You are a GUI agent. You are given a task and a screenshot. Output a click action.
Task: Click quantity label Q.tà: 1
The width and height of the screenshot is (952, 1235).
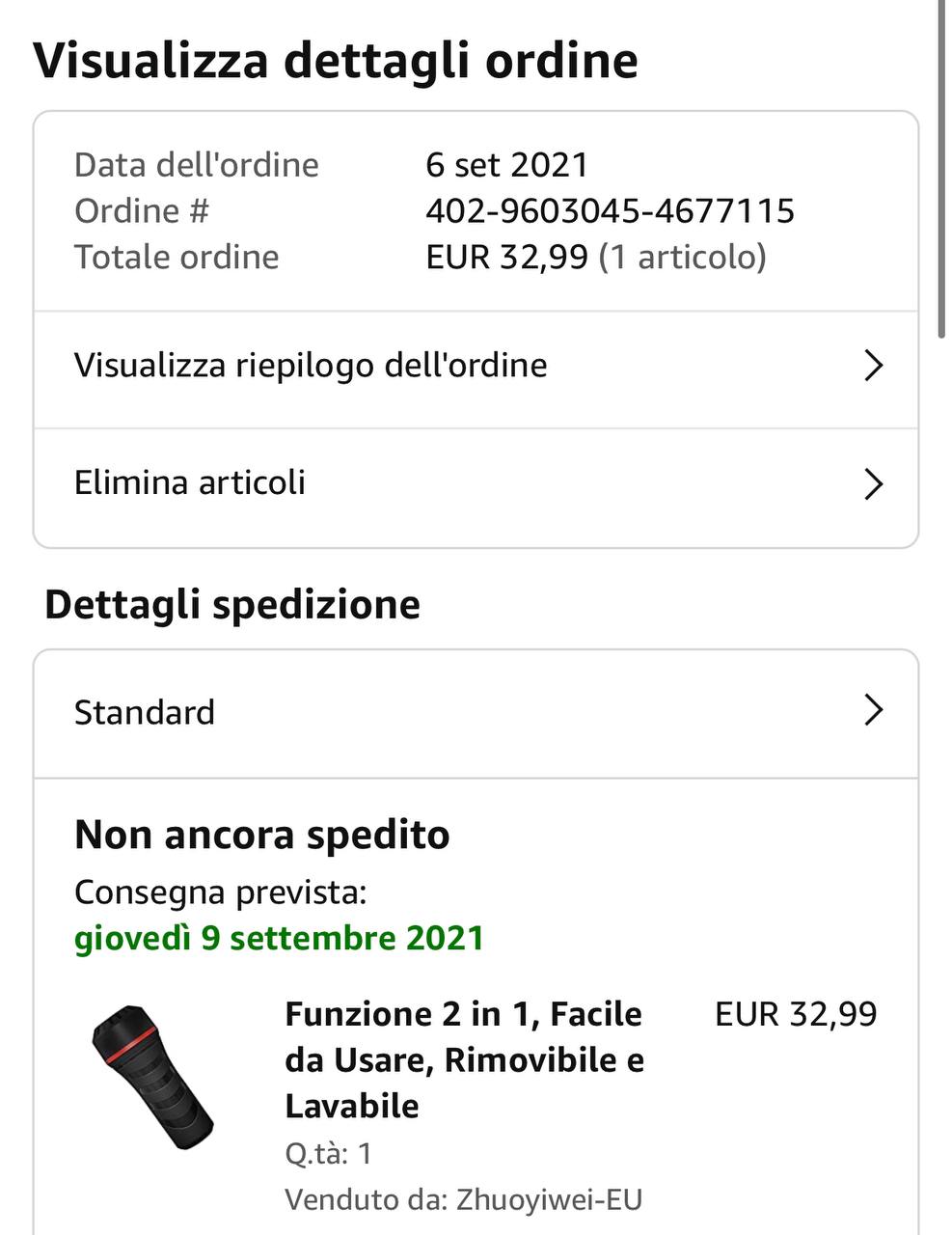pyautogui.click(x=328, y=1153)
